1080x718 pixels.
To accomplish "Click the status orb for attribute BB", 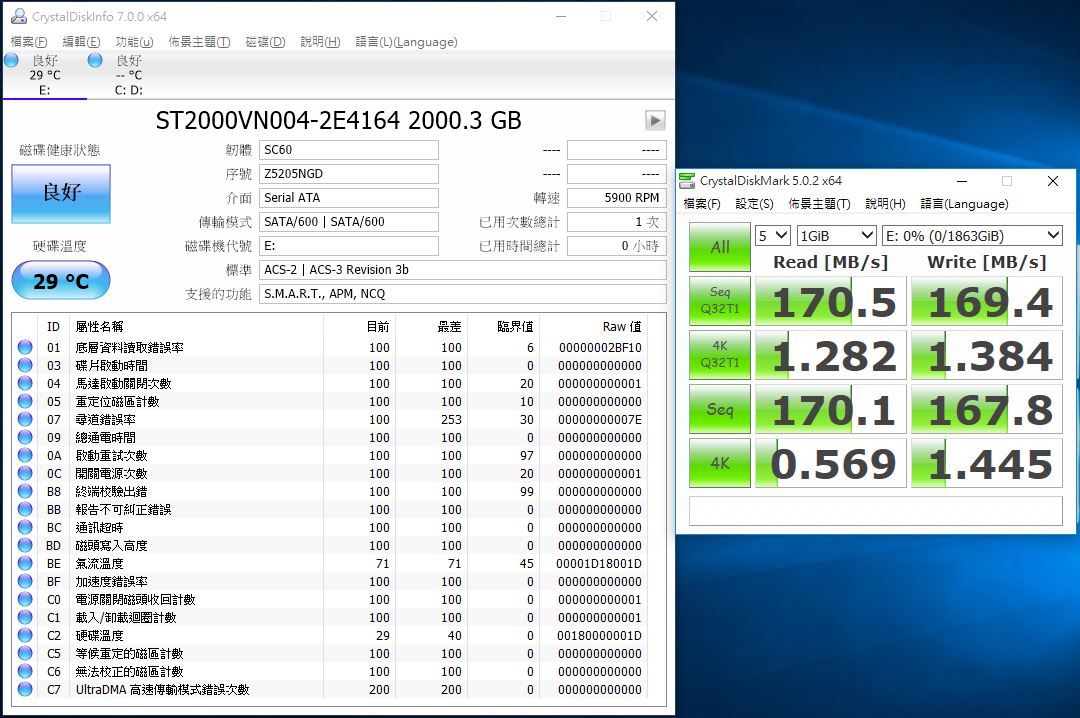I will click(25, 509).
